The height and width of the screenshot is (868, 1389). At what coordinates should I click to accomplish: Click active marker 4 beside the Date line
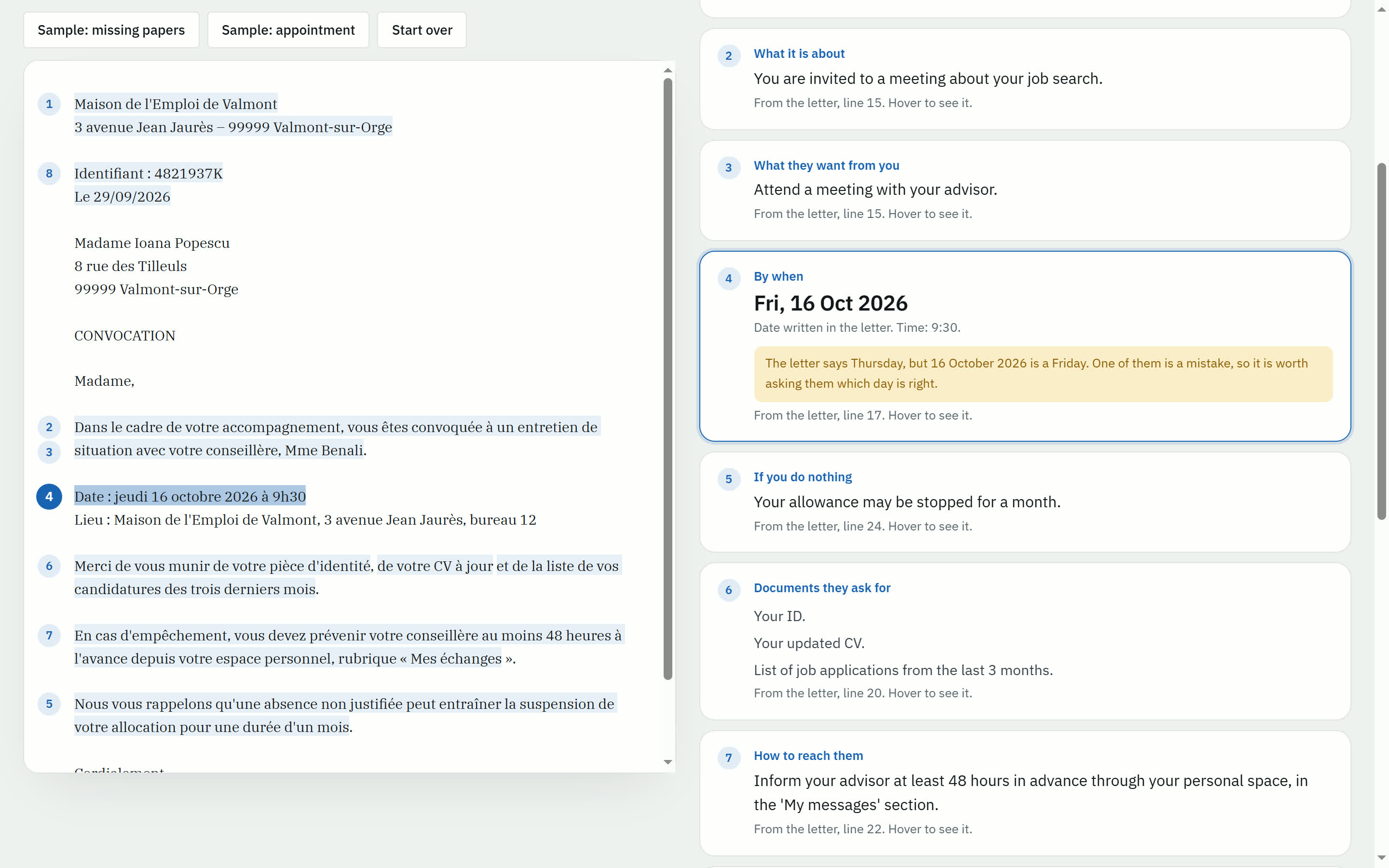point(49,497)
